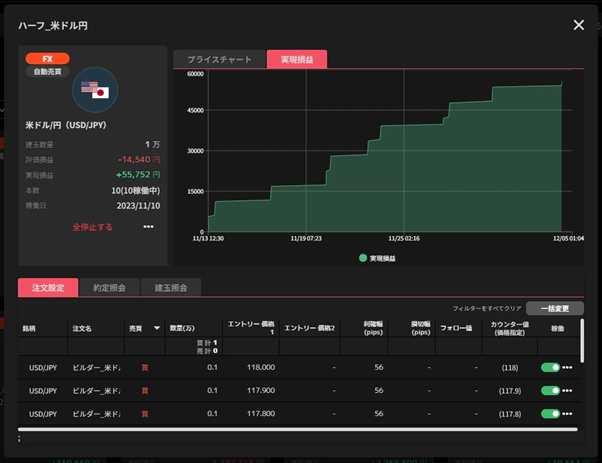The width and height of the screenshot is (602, 463).
Task: Click the 全停止する link
Action: [92, 227]
